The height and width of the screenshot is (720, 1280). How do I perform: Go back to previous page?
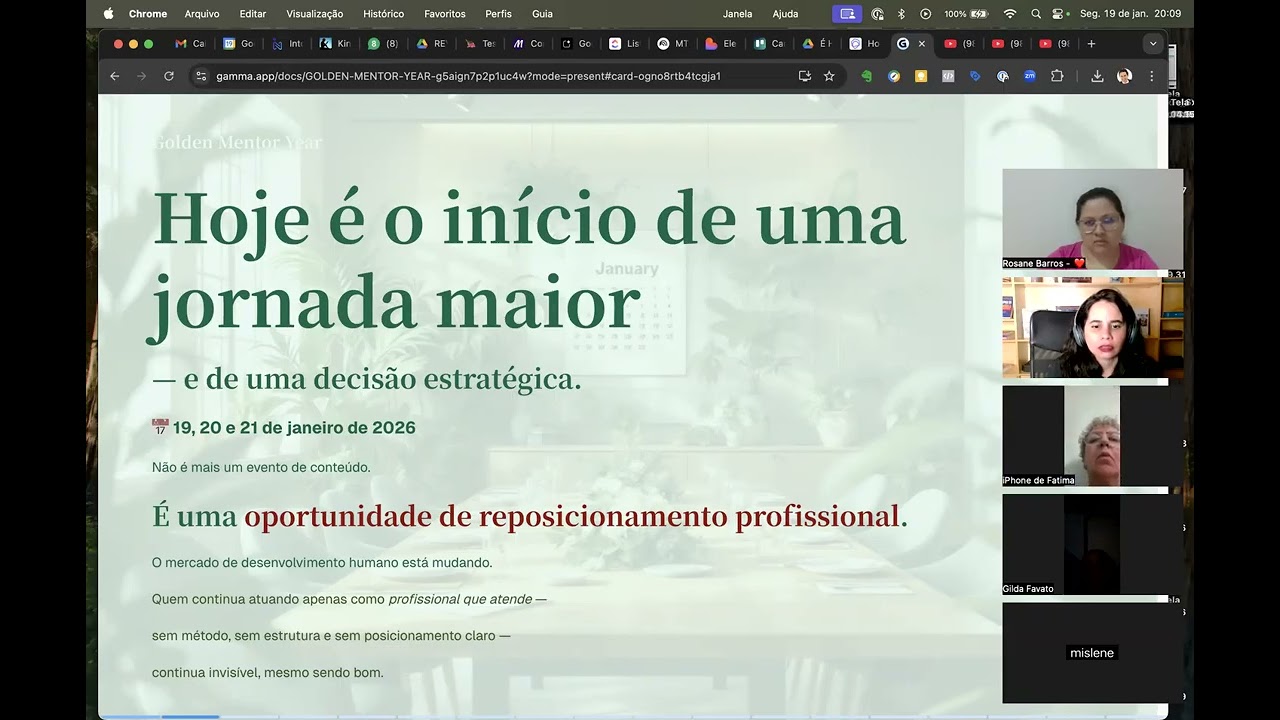pos(114,76)
